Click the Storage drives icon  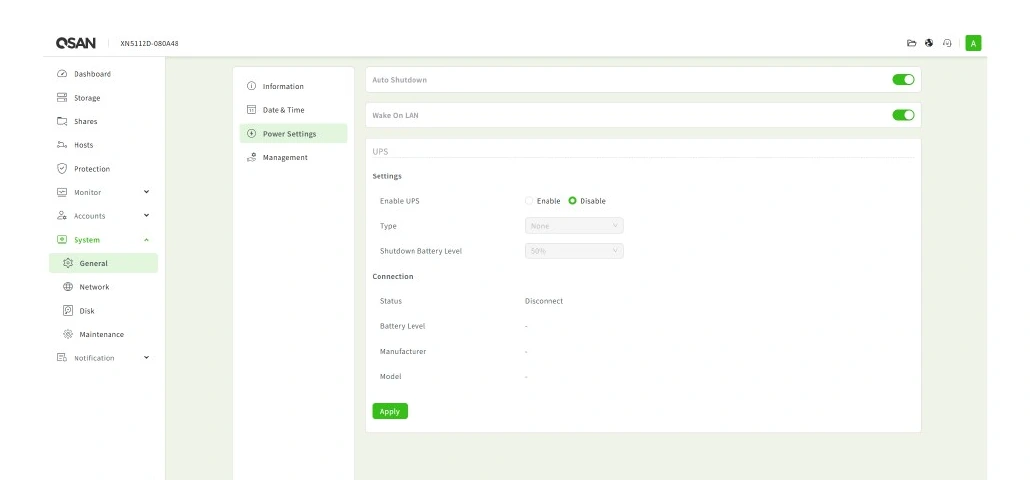coord(62,98)
